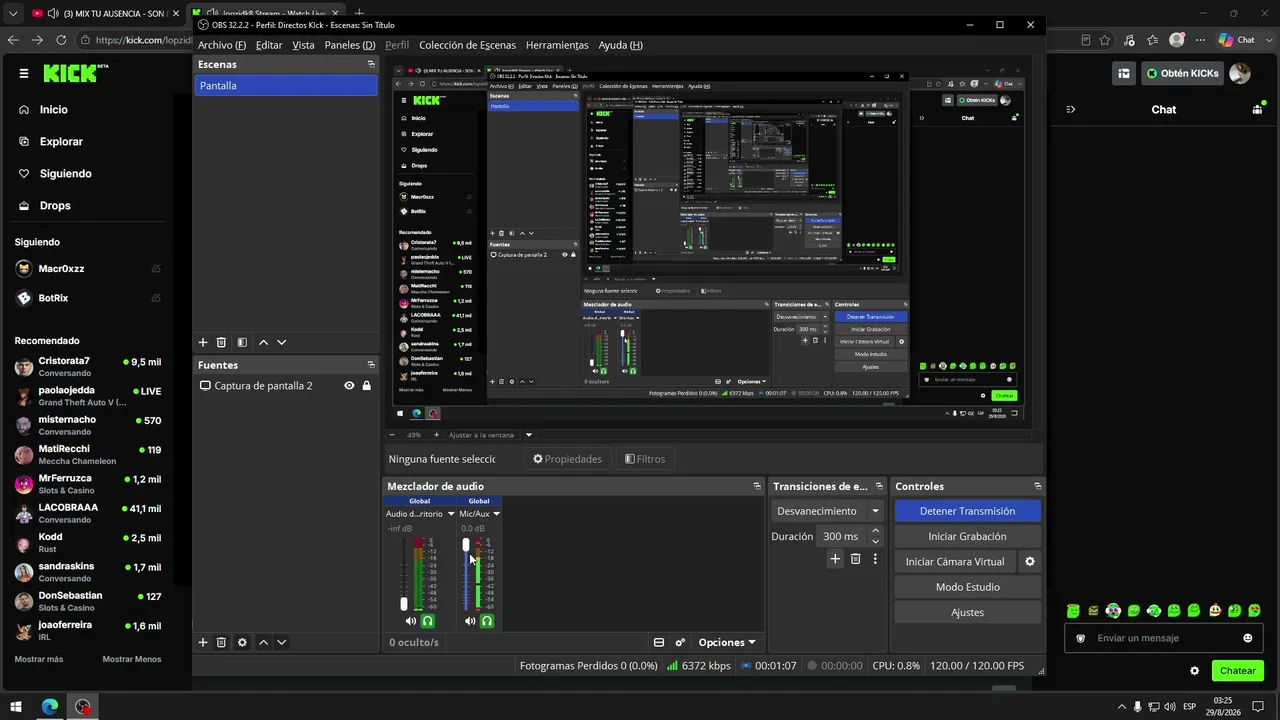The image size is (1280, 720).
Task: Toggle monitoring headphones for Mic/Aux
Action: tap(487, 621)
